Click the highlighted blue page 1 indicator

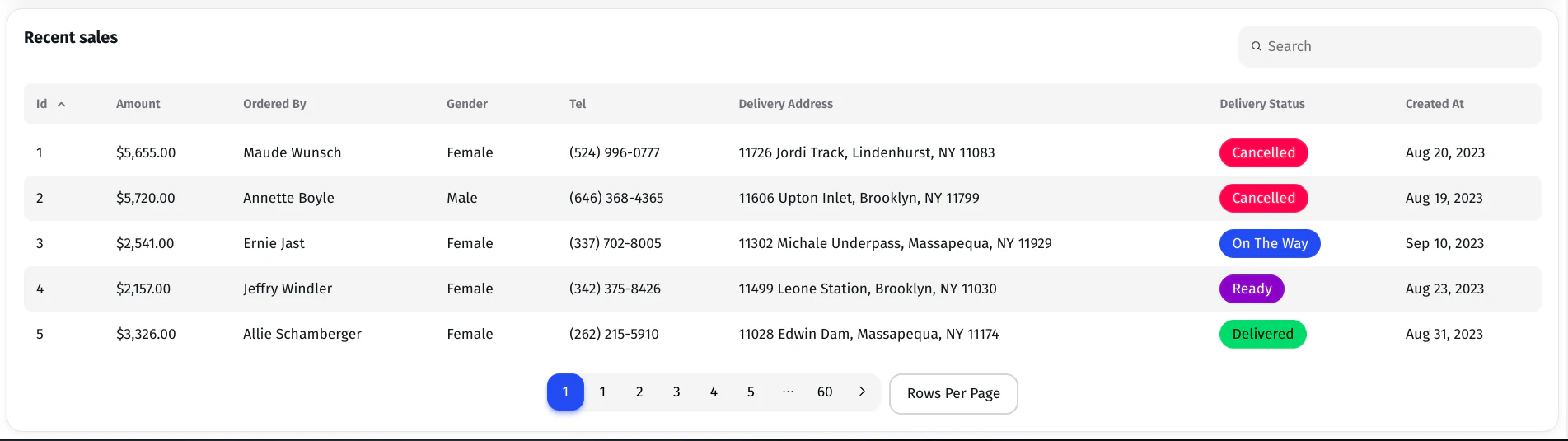[x=565, y=392]
